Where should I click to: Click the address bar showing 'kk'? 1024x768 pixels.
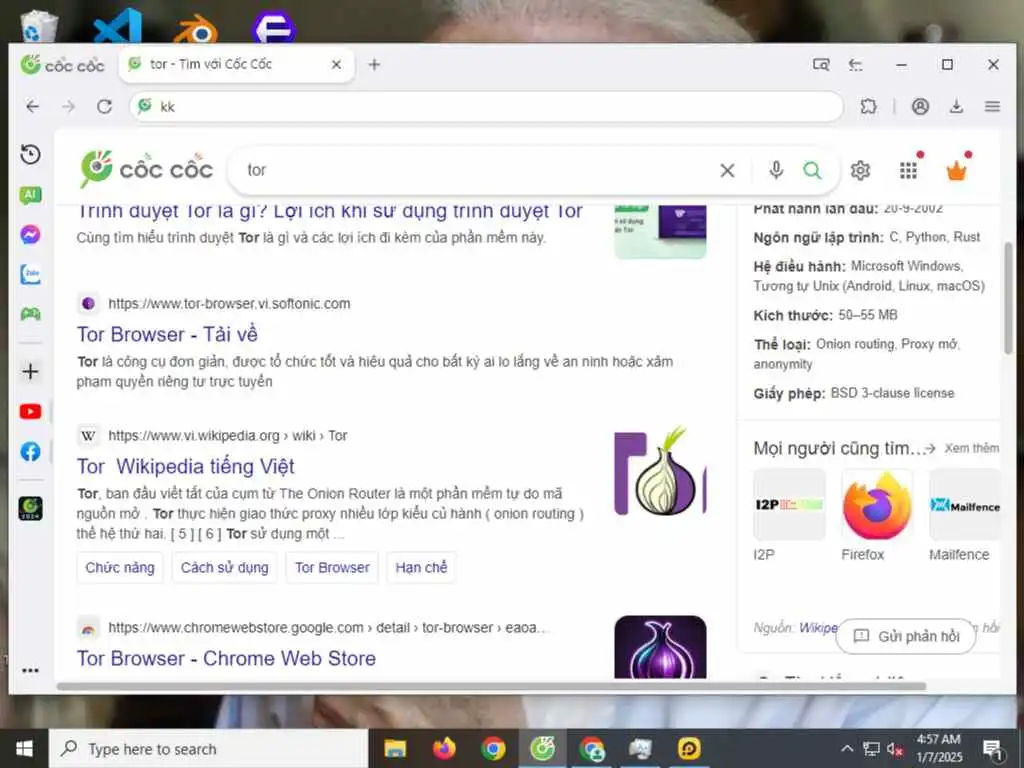click(487, 106)
